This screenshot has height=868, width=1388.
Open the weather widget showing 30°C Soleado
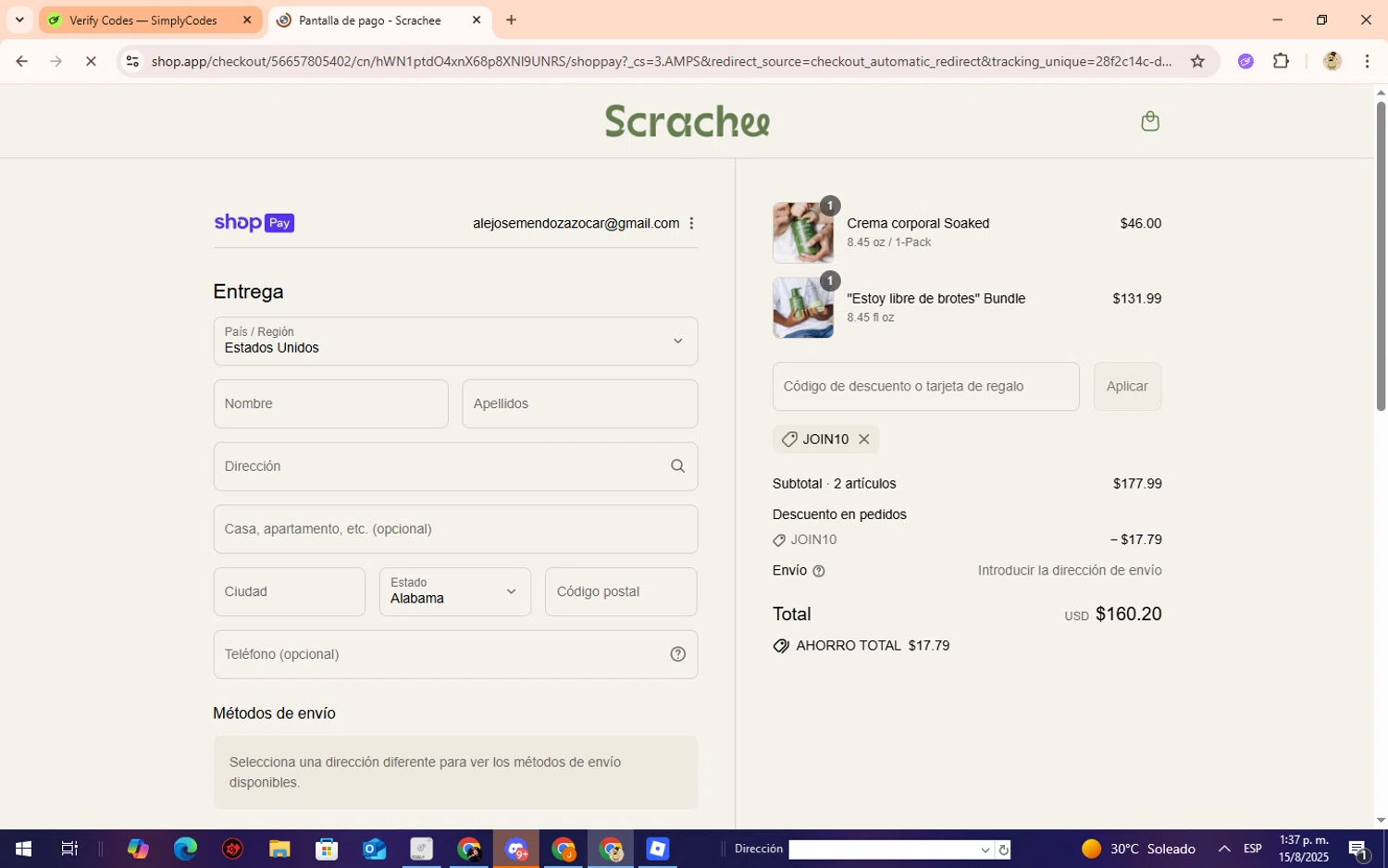tap(1138, 849)
